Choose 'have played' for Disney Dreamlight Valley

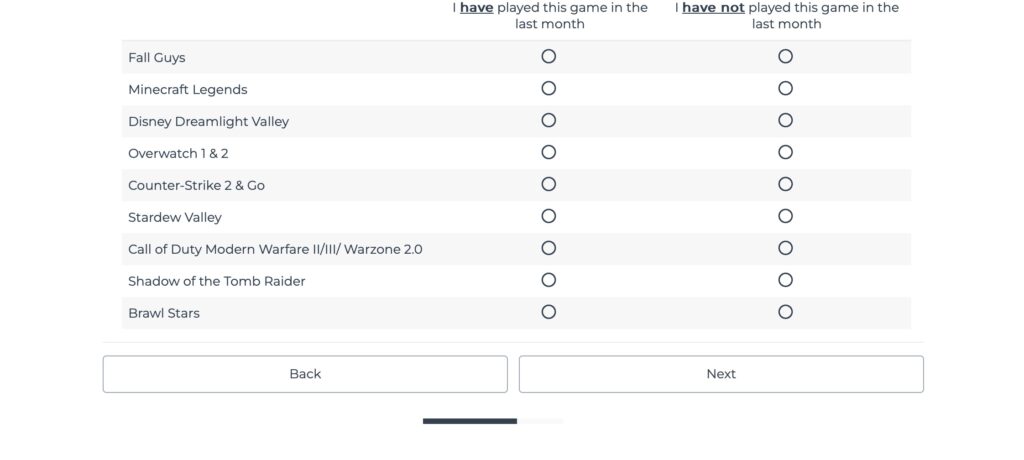tap(548, 121)
